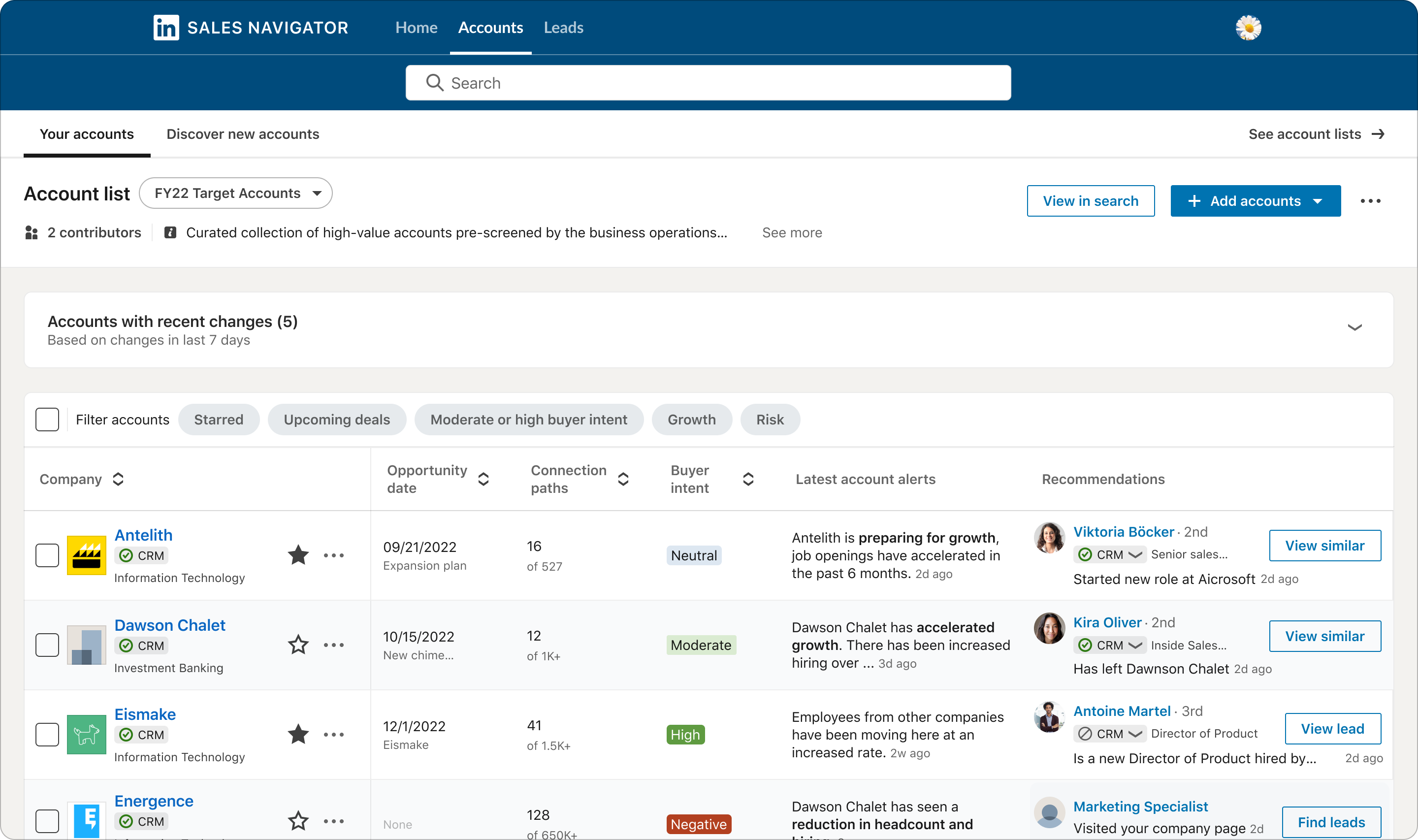
Task: Toggle the Upcoming deals filter chip
Action: (x=337, y=420)
